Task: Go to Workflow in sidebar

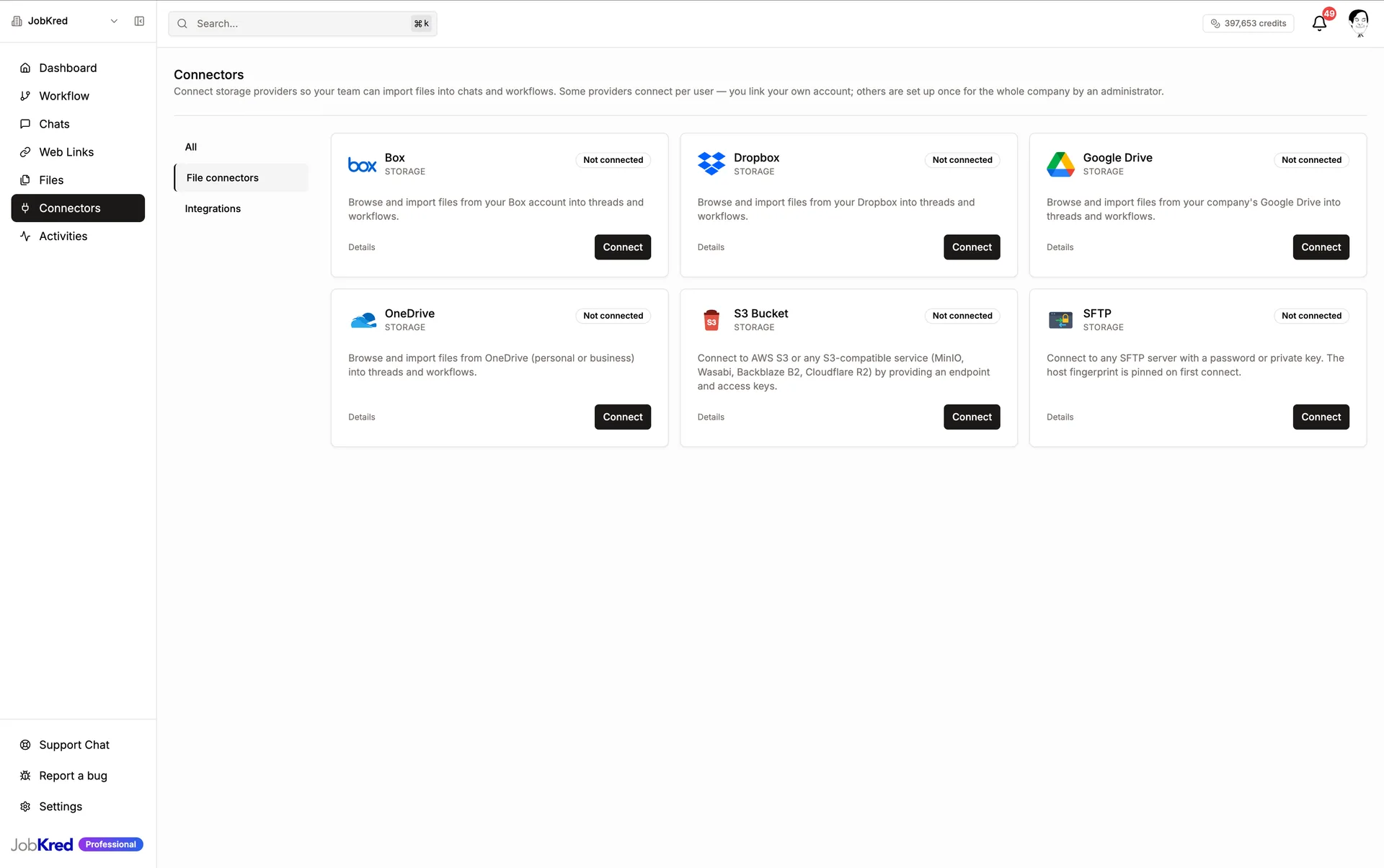Action: pyautogui.click(x=78, y=96)
